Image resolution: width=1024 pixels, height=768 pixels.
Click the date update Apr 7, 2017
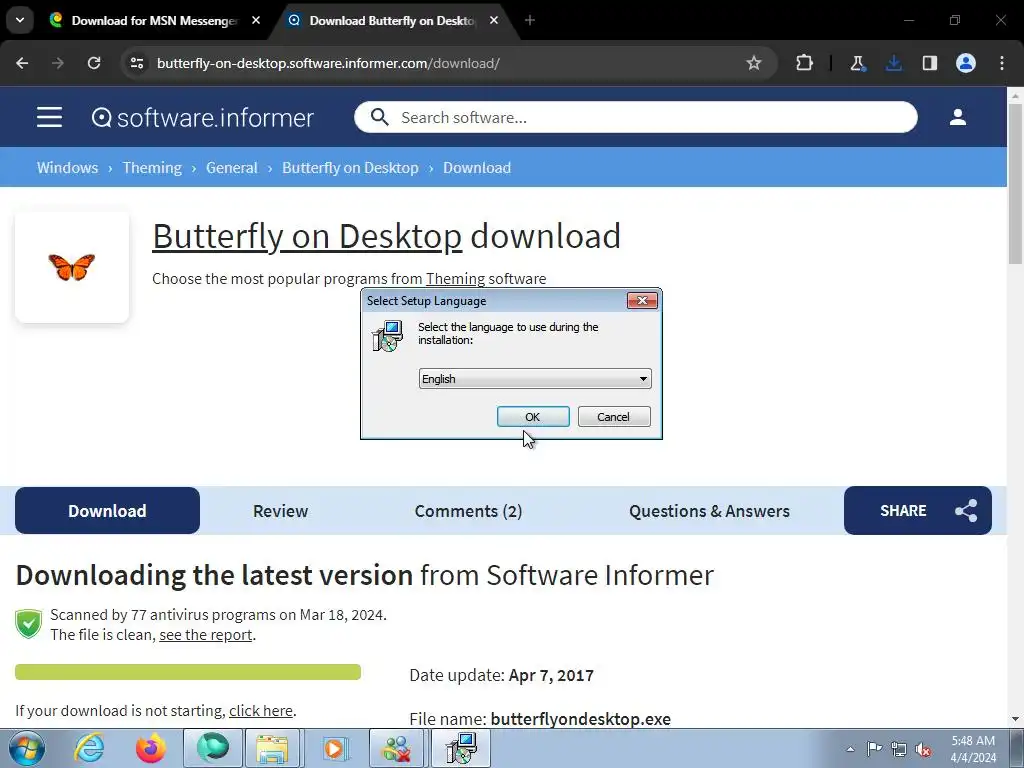551,675
